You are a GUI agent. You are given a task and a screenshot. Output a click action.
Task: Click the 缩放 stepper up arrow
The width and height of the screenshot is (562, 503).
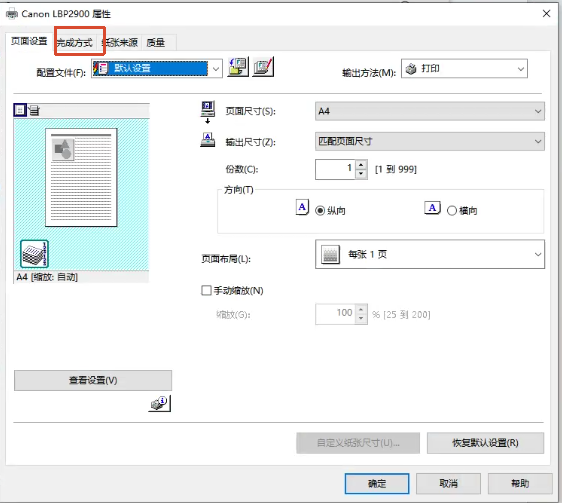(x=361, y=309)
